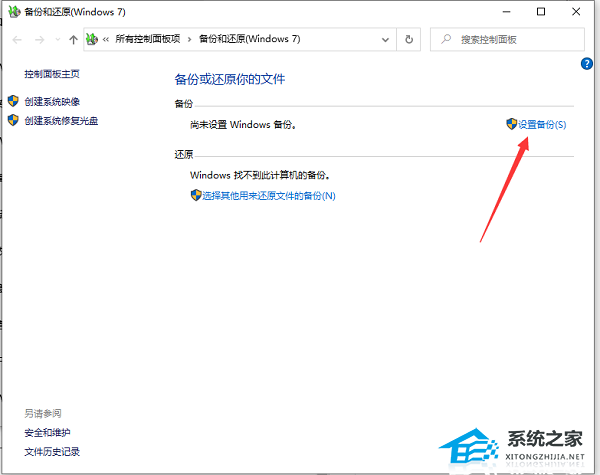The width and height of the screenshot is (600, 475).
Task: Open 选择其他用来还原文件的备份(N)
Action: coord(269,195)
